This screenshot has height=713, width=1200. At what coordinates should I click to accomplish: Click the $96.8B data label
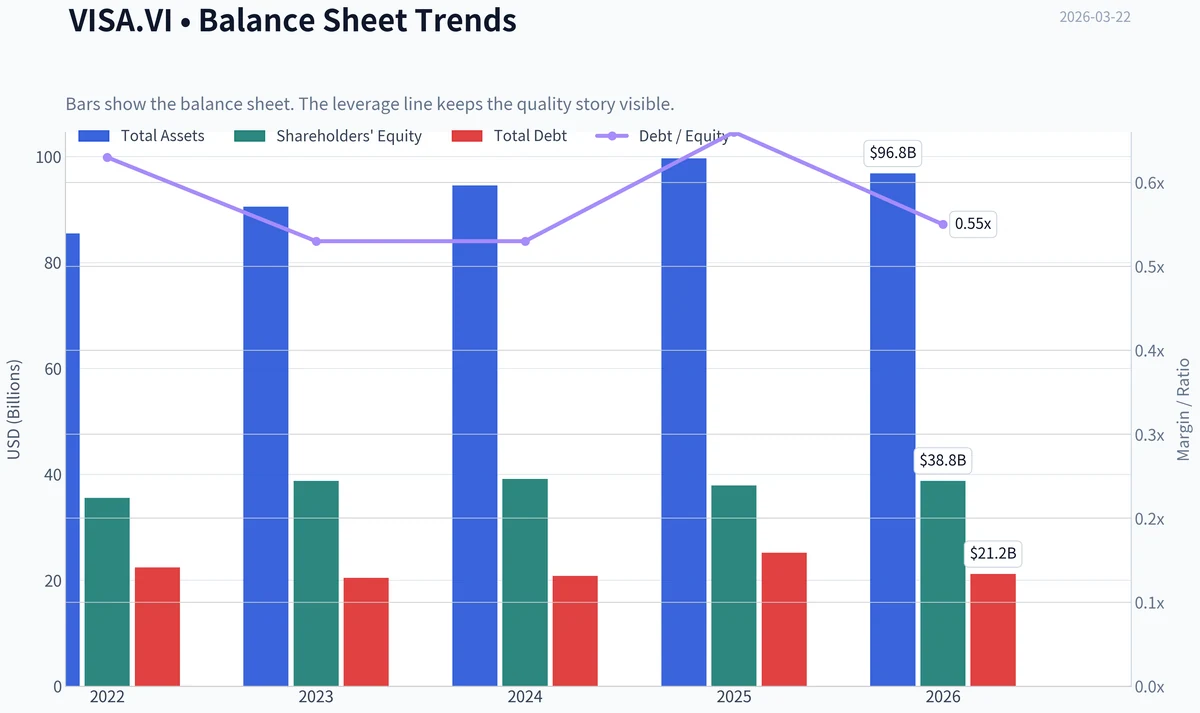pyautogui.click(x=893, y=153)
